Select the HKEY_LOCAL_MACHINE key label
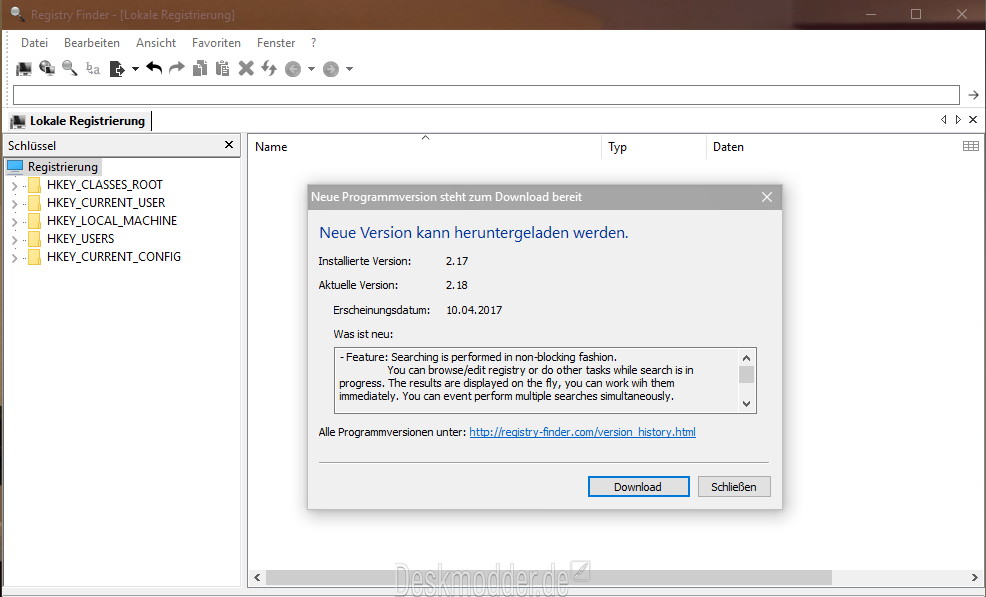 pos(112,221)
